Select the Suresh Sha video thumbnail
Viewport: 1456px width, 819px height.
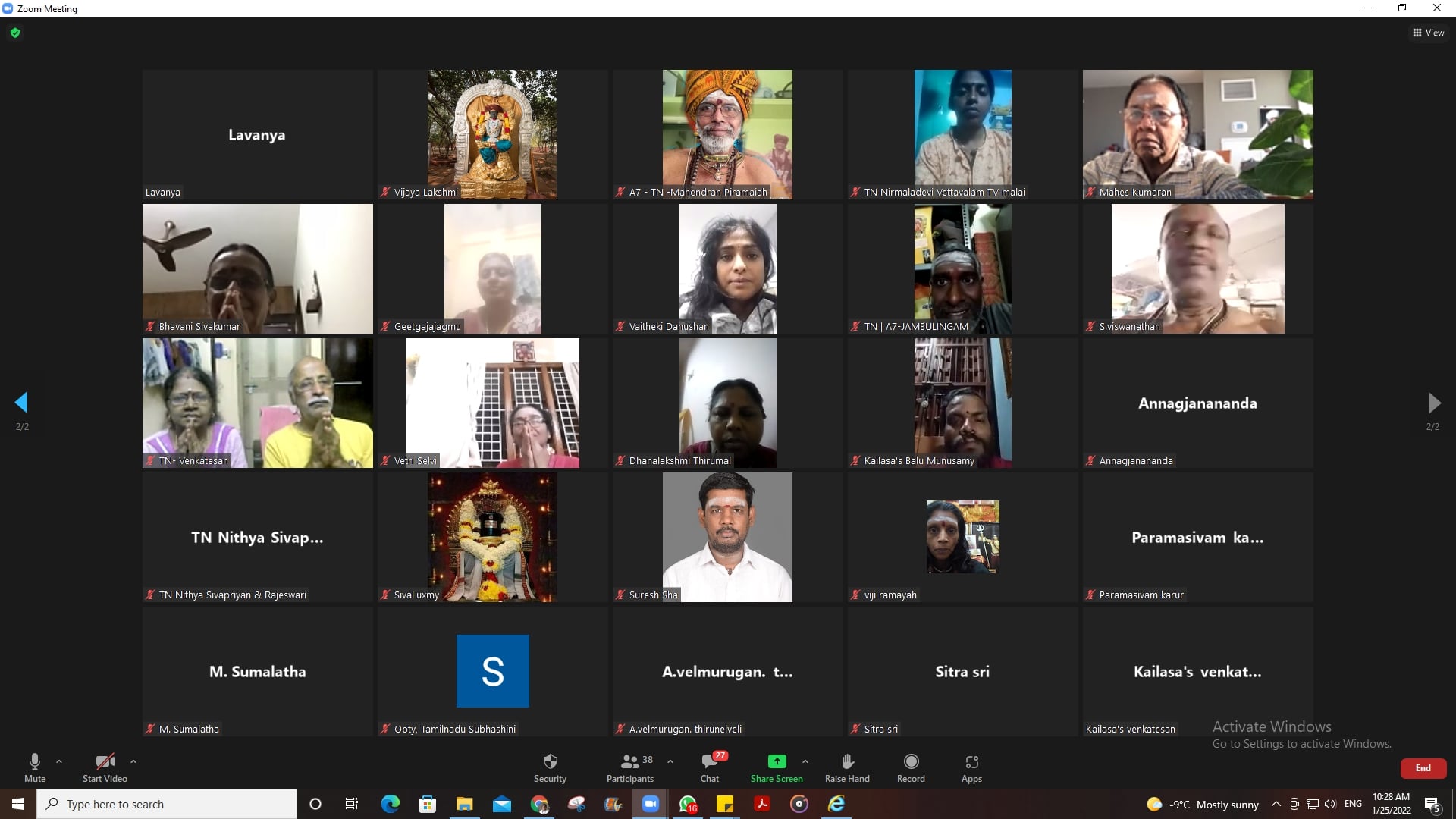pyautogui.click(x=727, y=537)
